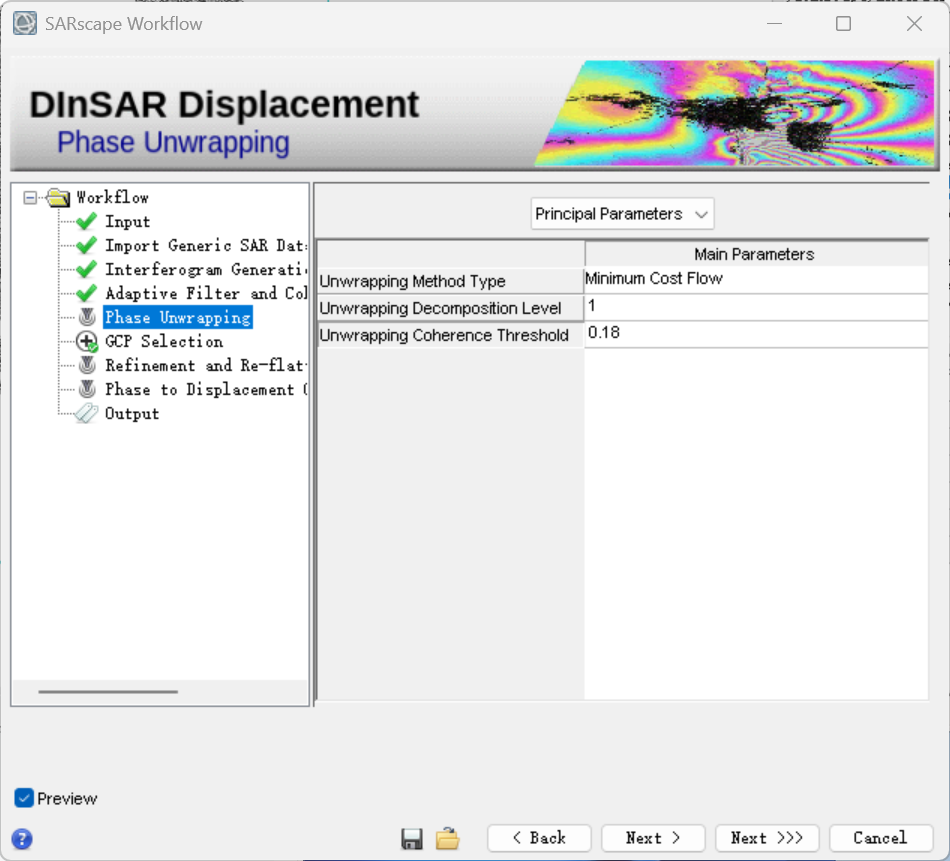The width and height of the screenshot is (950, 861).
Task: Select the Input workflow step
Action: coord(127,222)
